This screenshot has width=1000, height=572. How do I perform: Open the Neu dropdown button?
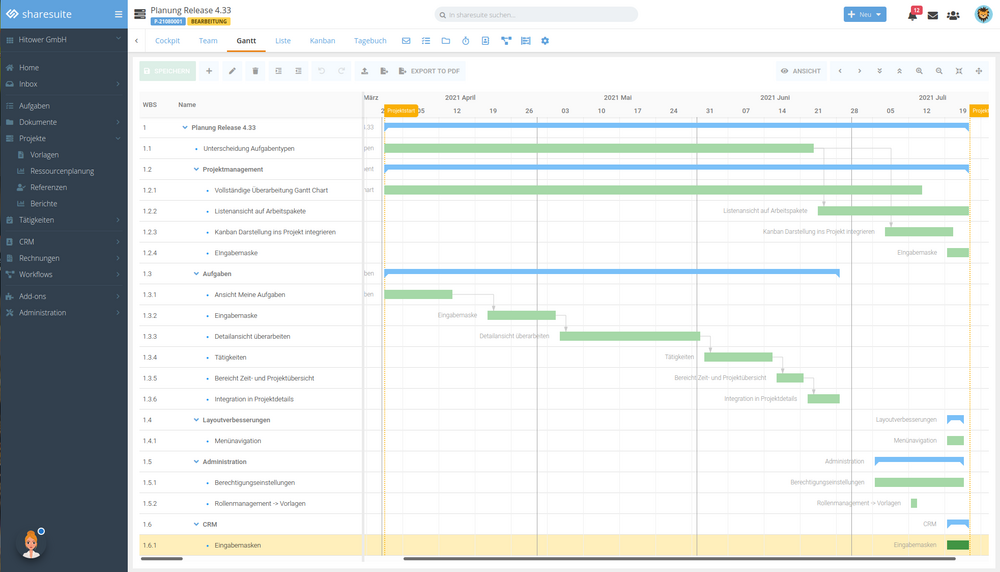[x=865, y=14]
